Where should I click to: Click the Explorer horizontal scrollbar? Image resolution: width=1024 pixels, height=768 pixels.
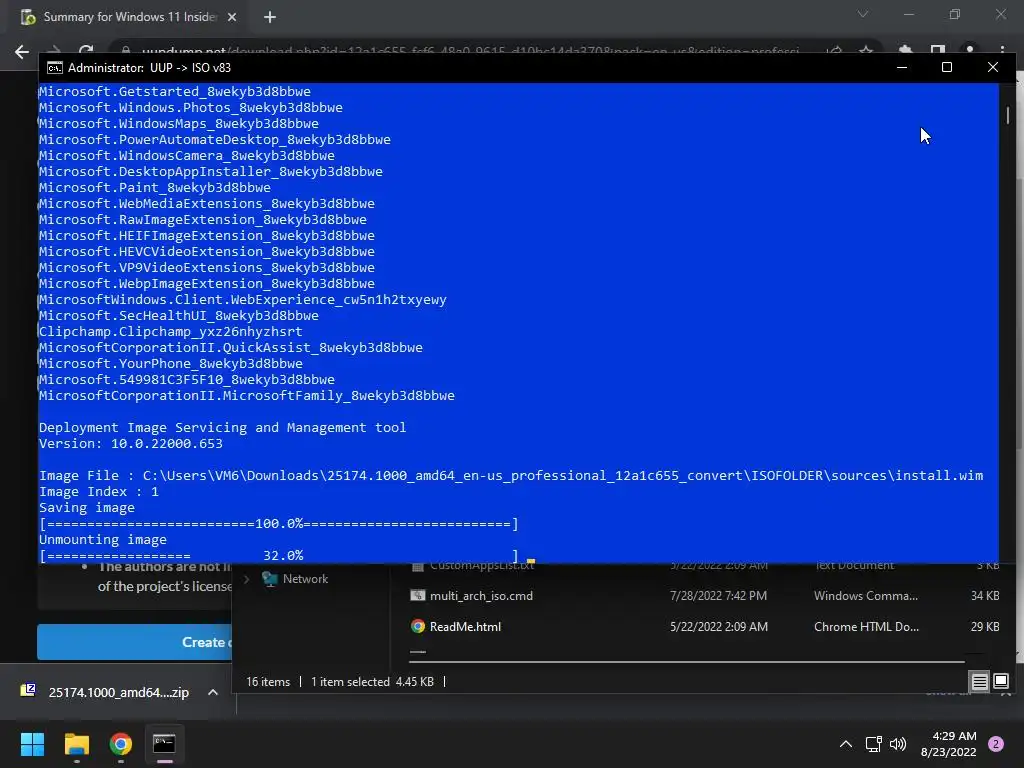pos(686,662)
